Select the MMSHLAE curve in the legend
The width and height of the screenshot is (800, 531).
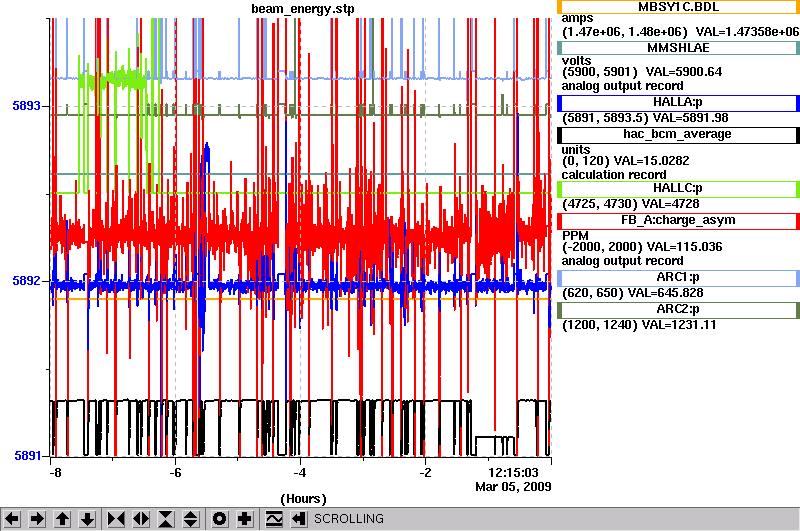[x=678, y=48]
